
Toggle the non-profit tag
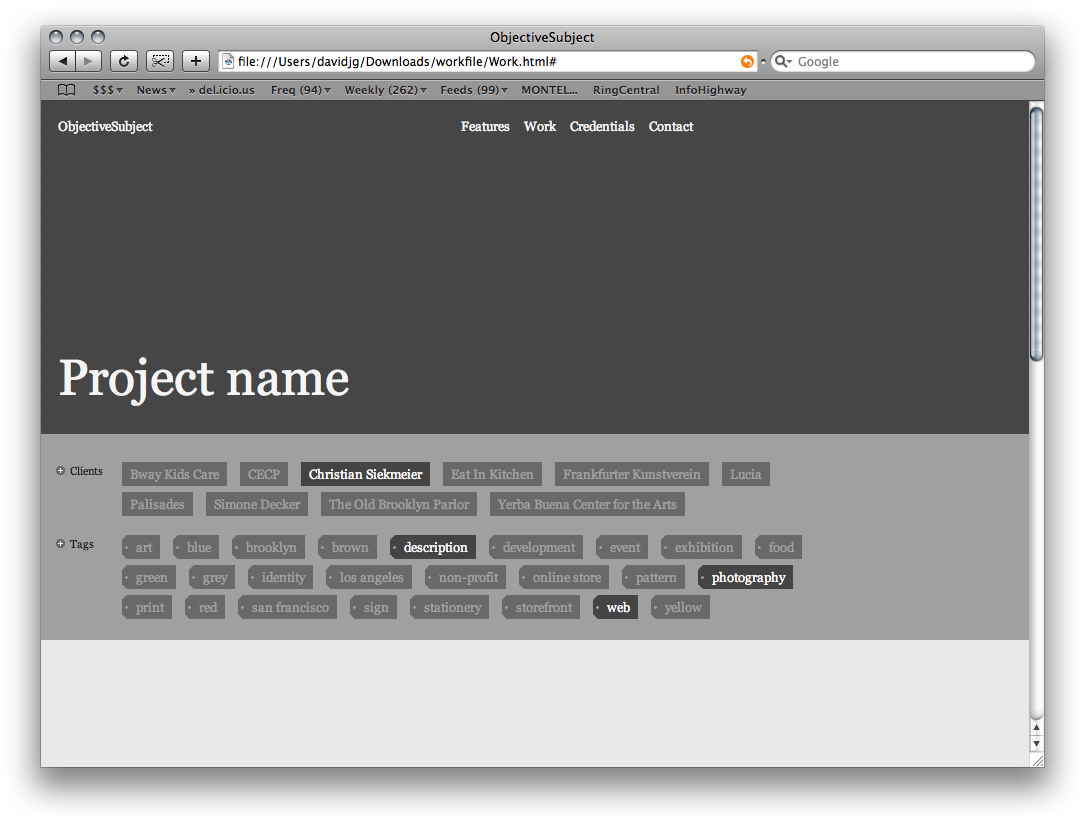pyautogui.click(x=465, y=577)
